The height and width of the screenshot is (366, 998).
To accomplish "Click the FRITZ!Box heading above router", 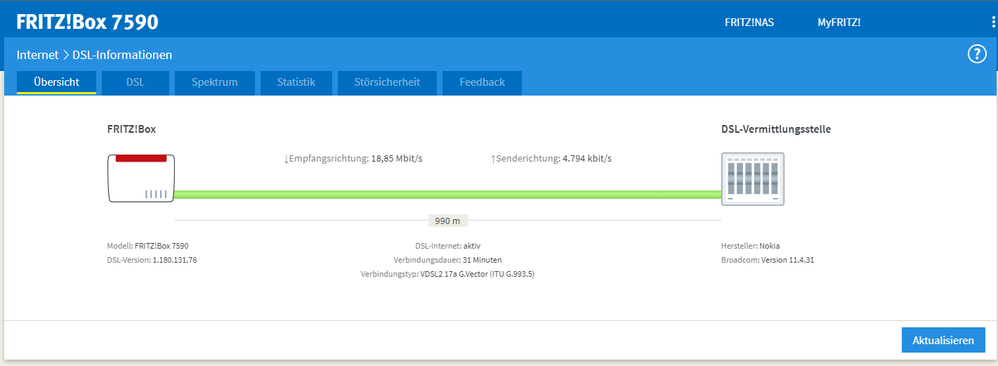I will pyautogui.click(x=132, y=129).
